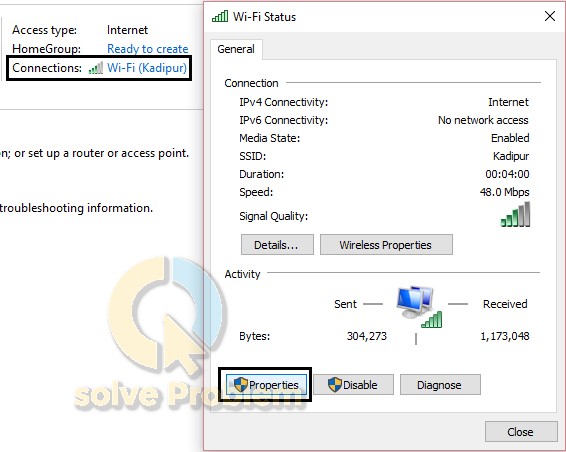Click the Wi-Fi (Kadipur) connection link
This screenshot has width=566, height=452.
point(147,68)
